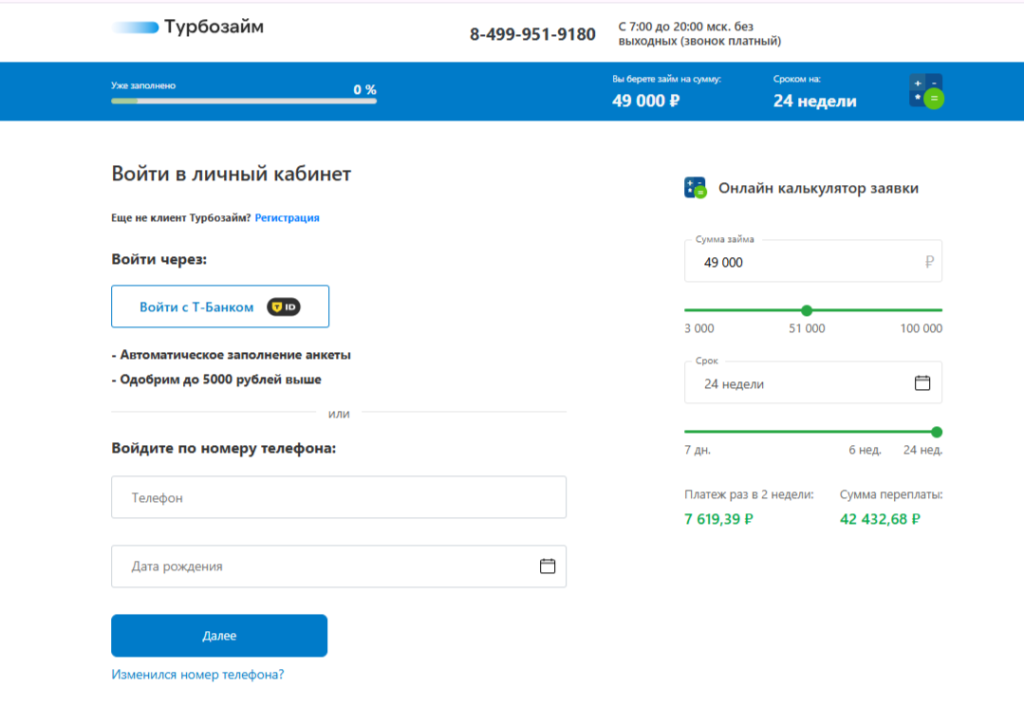Click the phone number 8-499-951-9180

[x=532, y=35]
